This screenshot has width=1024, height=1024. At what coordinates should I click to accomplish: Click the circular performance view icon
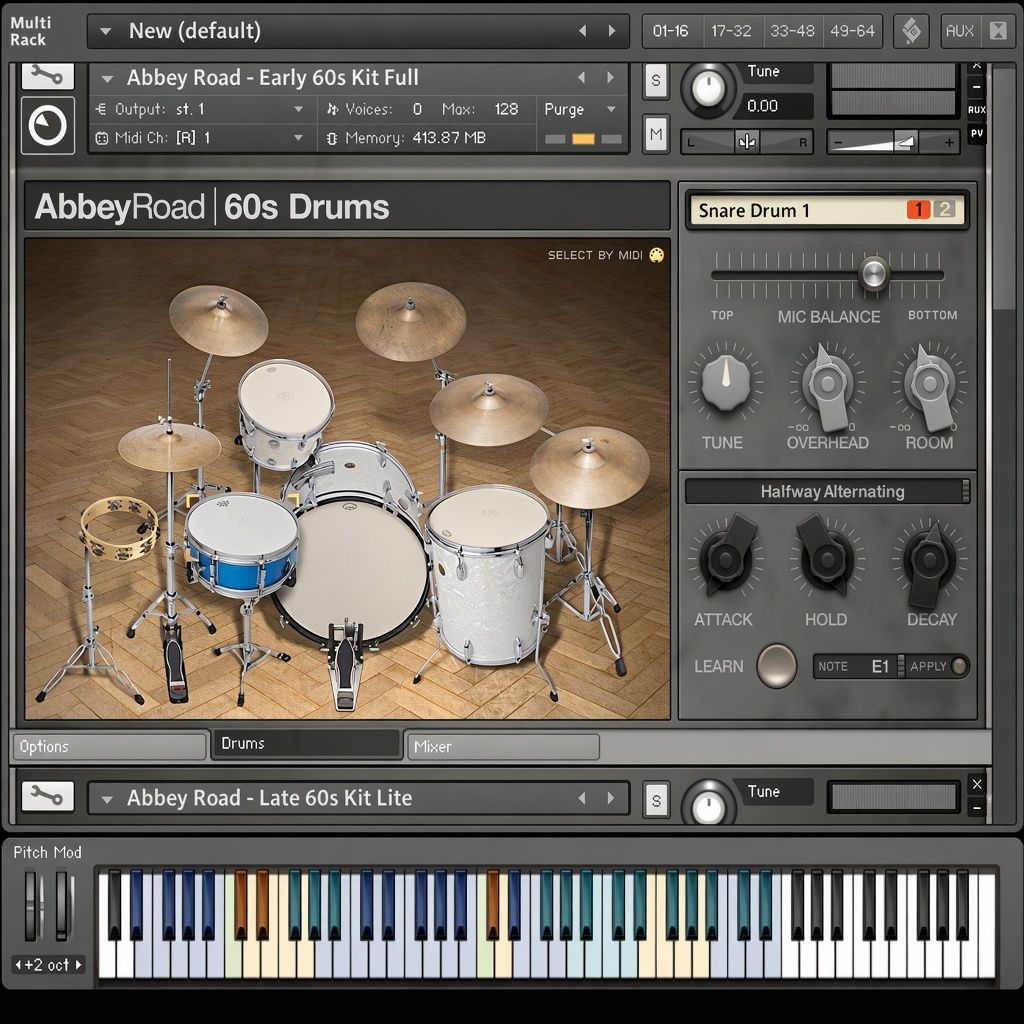click(x=48, y=125)
